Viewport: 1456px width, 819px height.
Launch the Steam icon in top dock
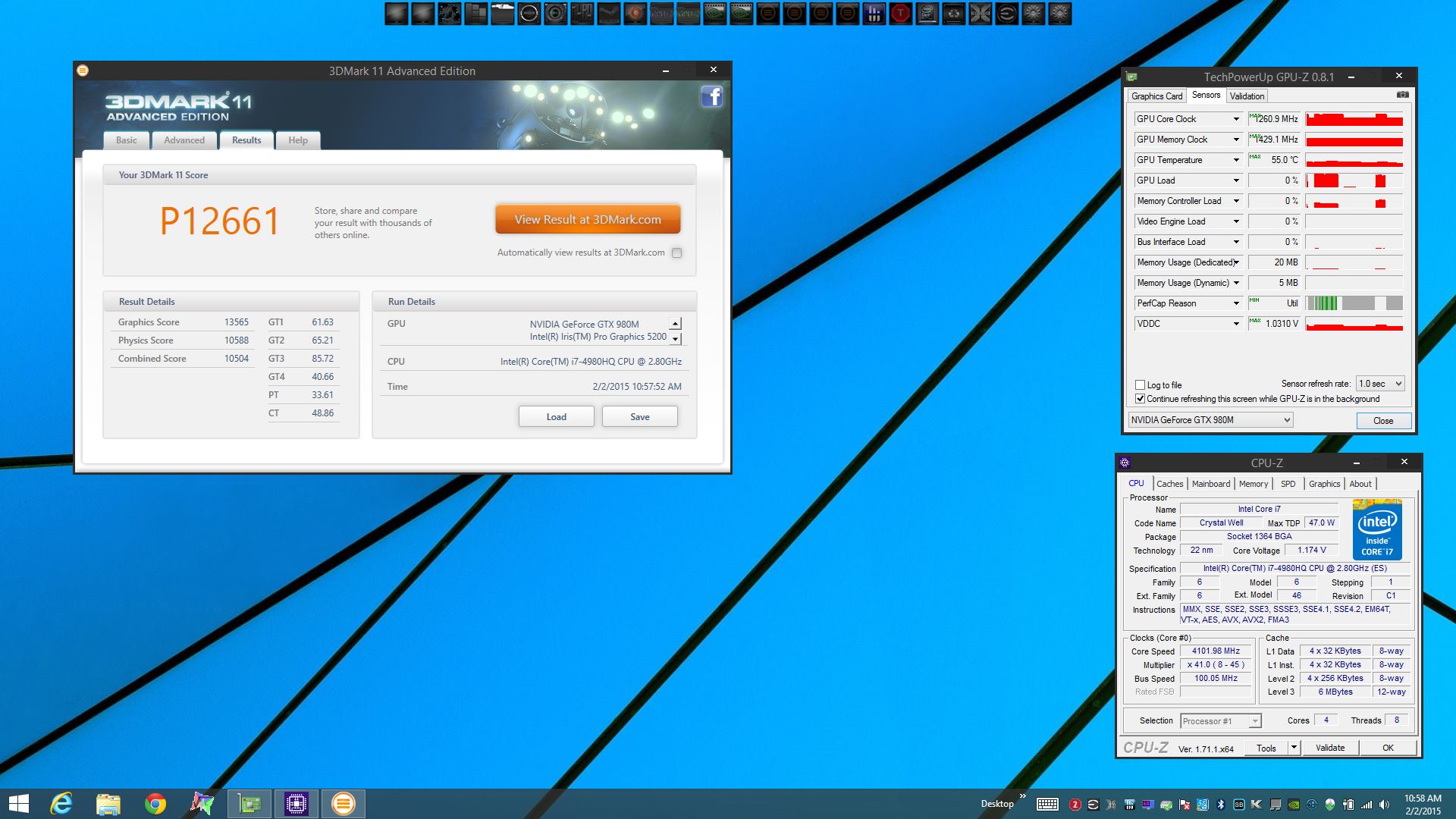pyautogui.click(x=609, y=13)
